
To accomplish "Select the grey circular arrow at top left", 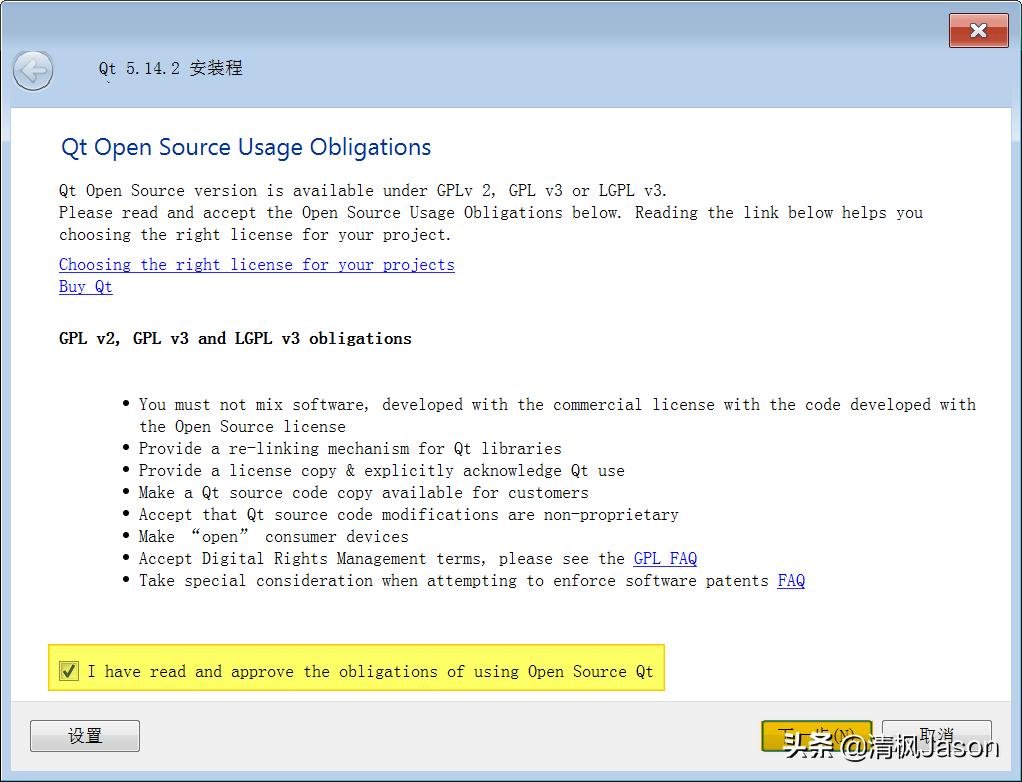I will pos(33,71).
